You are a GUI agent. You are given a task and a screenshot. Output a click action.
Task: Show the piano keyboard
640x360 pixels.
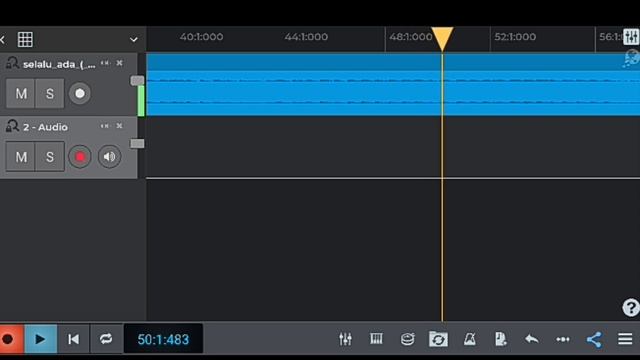[x=376, y=339]
